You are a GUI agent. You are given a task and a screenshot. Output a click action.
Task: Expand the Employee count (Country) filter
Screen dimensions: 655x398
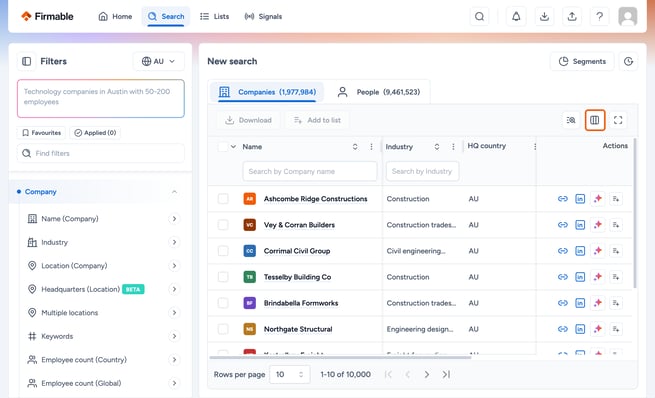click(174, 360)
